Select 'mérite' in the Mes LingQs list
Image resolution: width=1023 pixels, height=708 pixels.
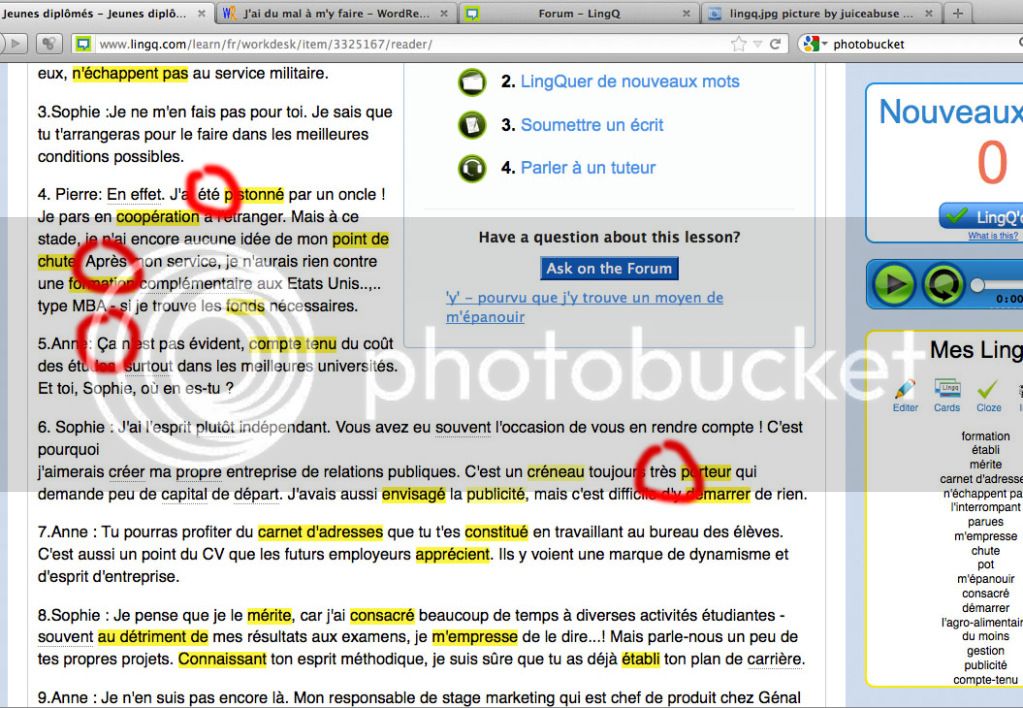coord(985,465)
